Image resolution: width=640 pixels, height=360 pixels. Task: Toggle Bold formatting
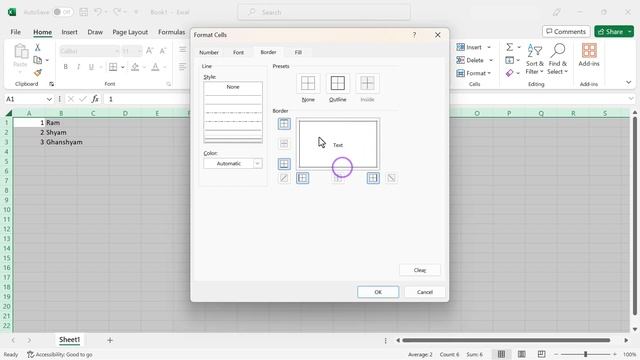(x=65, y=67)
